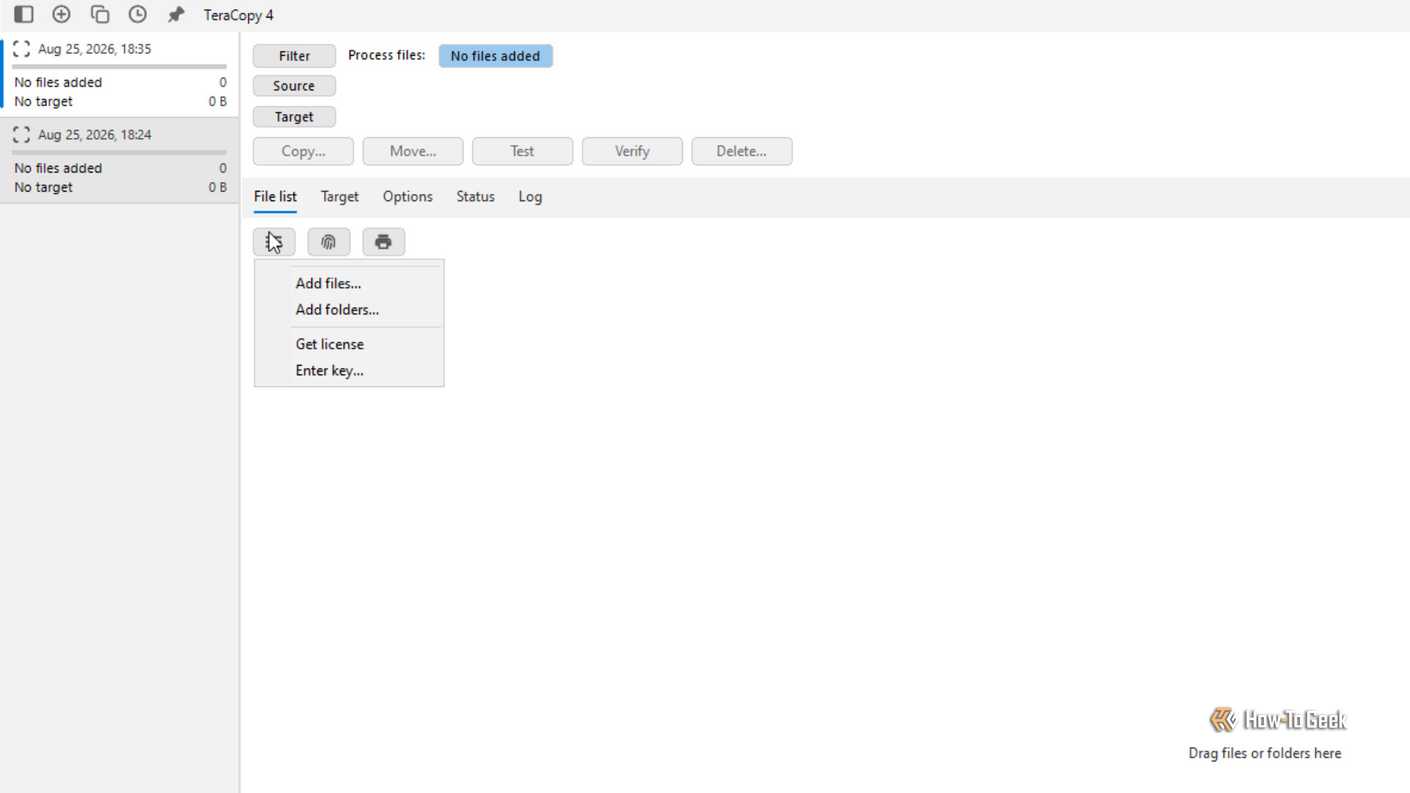Screen dimensions: 1410x793
Task: Click the progress bar of the 18:24 job
Action: click(120, 152)
